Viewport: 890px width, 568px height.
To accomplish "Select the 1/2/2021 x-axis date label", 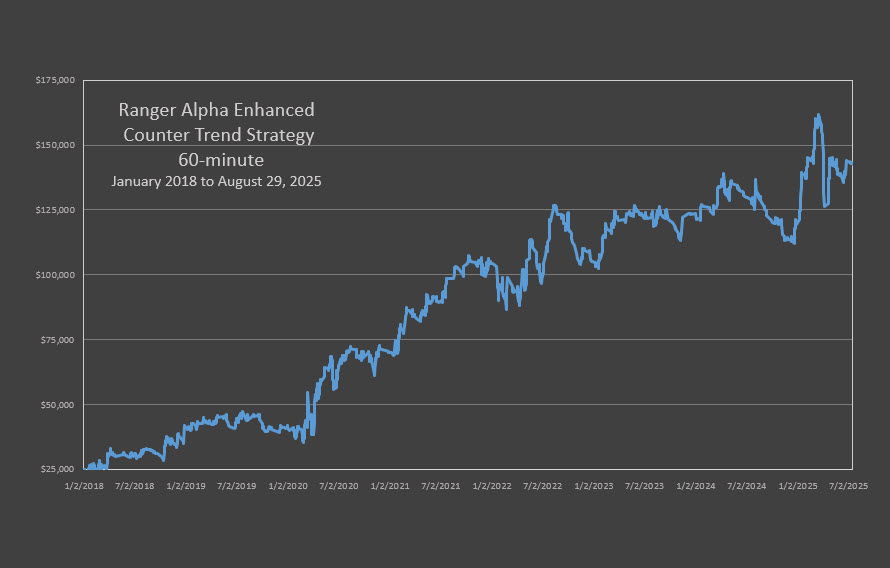I will pos(390,486).
